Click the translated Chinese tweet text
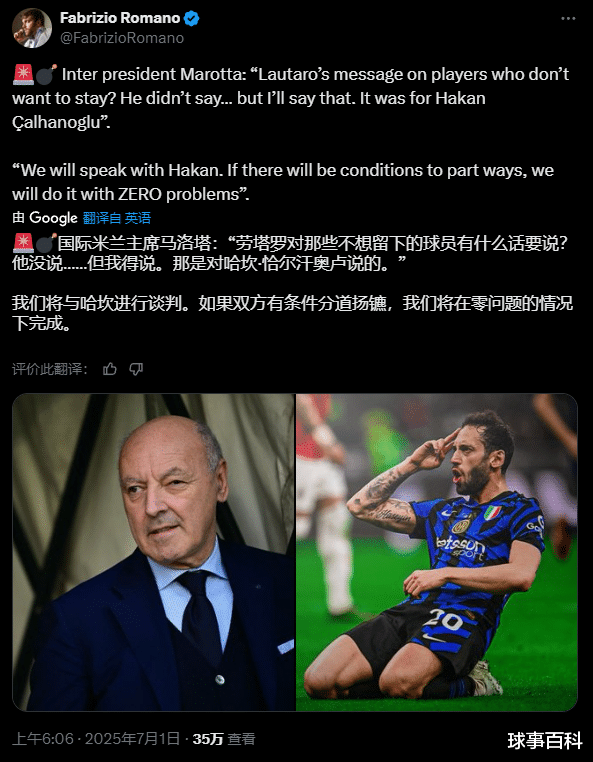593x762 pixels. [292, 282]
